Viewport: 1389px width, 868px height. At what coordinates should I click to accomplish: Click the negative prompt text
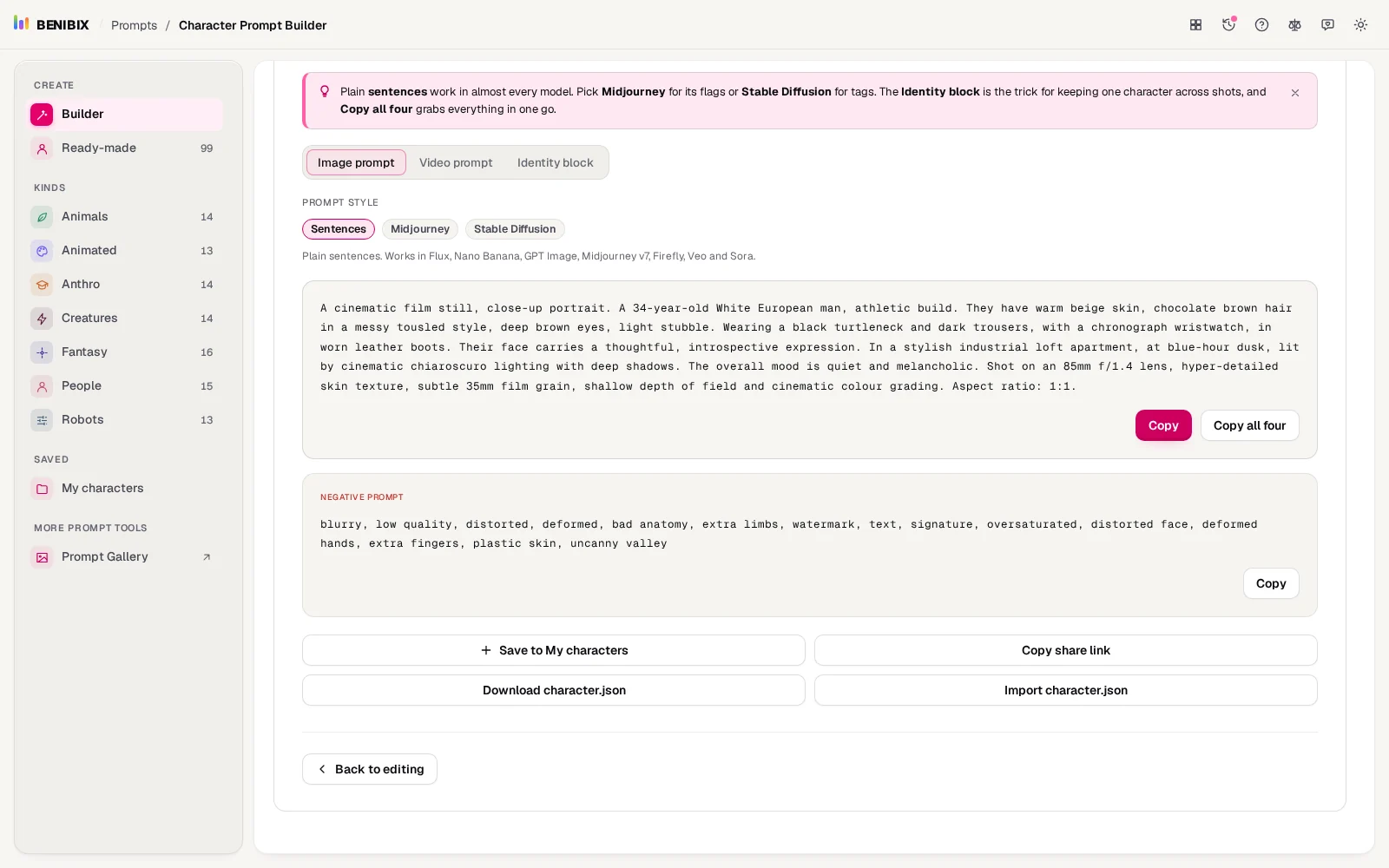(788, 534)
